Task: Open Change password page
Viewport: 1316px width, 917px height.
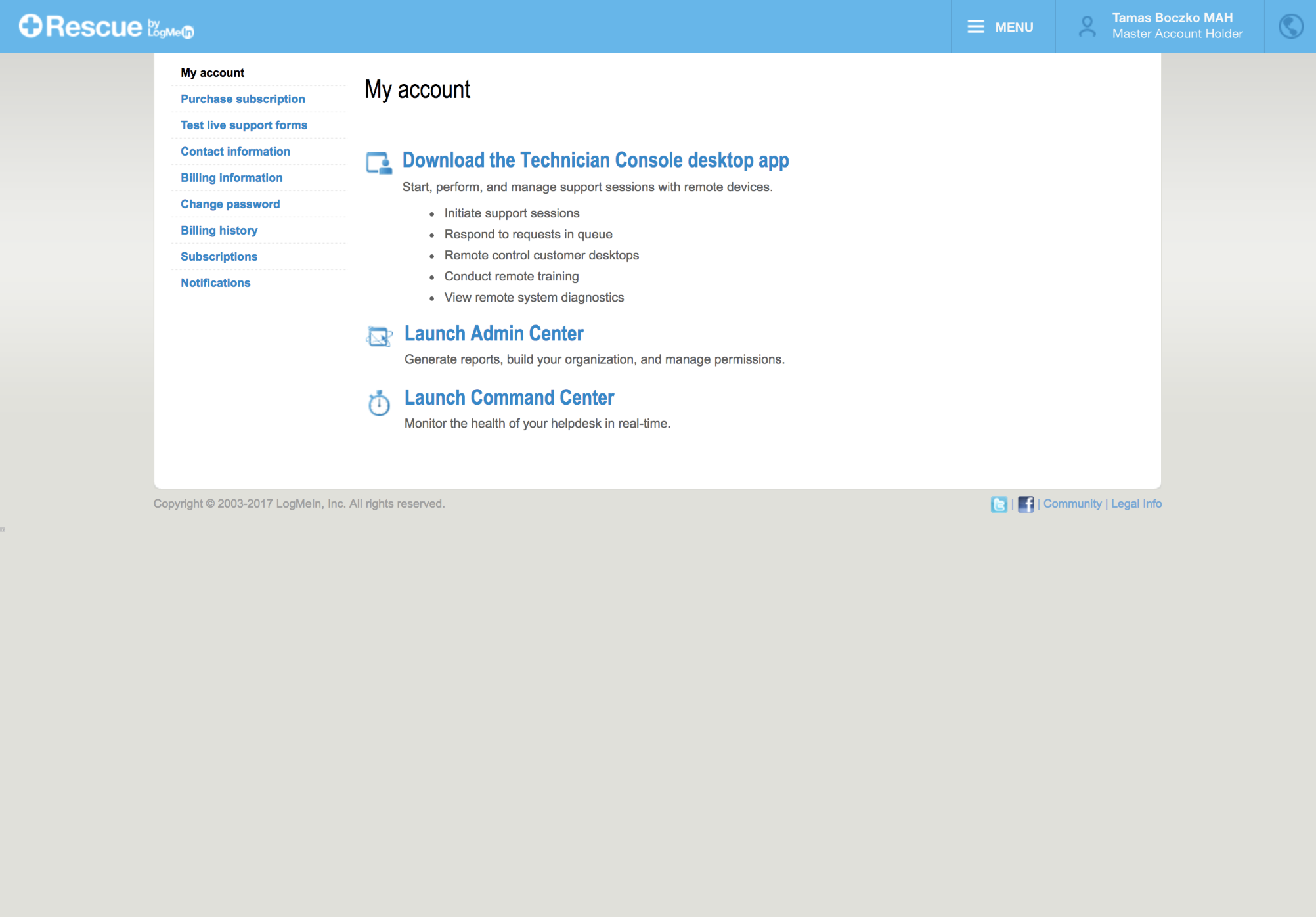Action: pyautogui.click(x=230, y=204)
